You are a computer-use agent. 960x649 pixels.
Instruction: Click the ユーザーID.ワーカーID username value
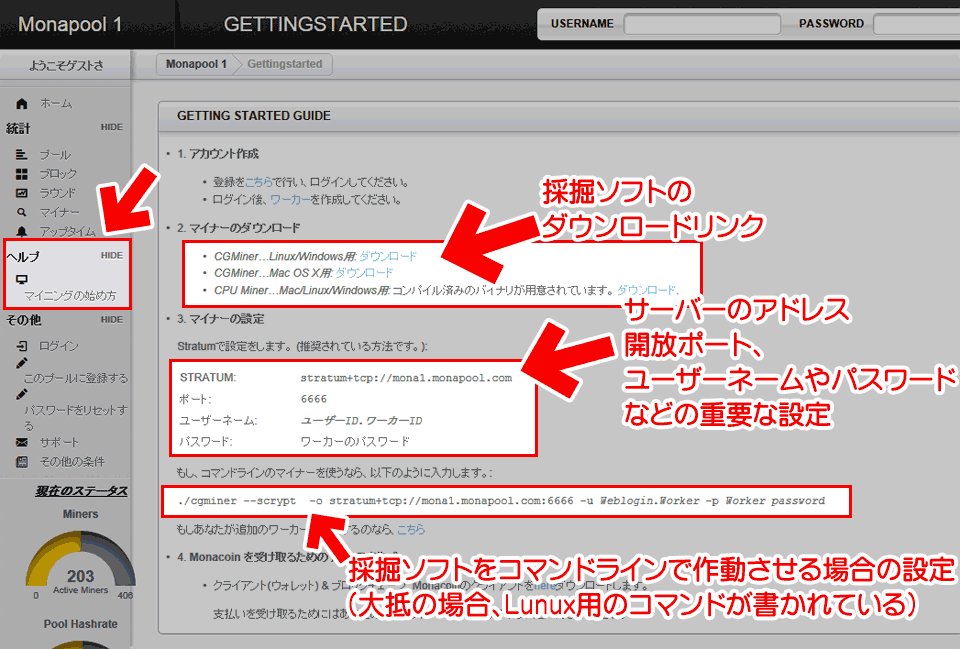pyautogui.click(x=361, y=421)
